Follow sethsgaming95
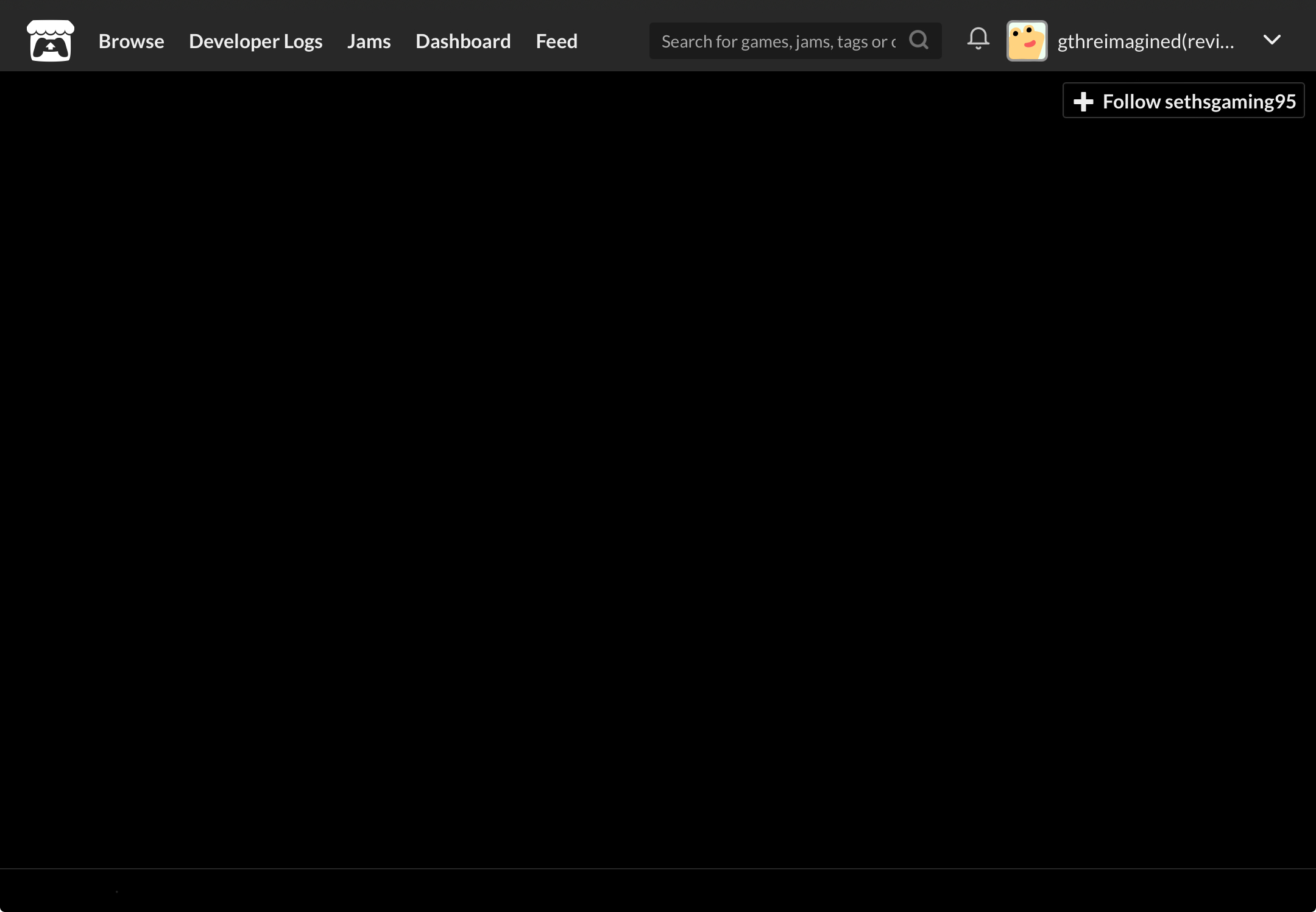1316x912 pixels. pyautogui.click(x=1183, y=101)
